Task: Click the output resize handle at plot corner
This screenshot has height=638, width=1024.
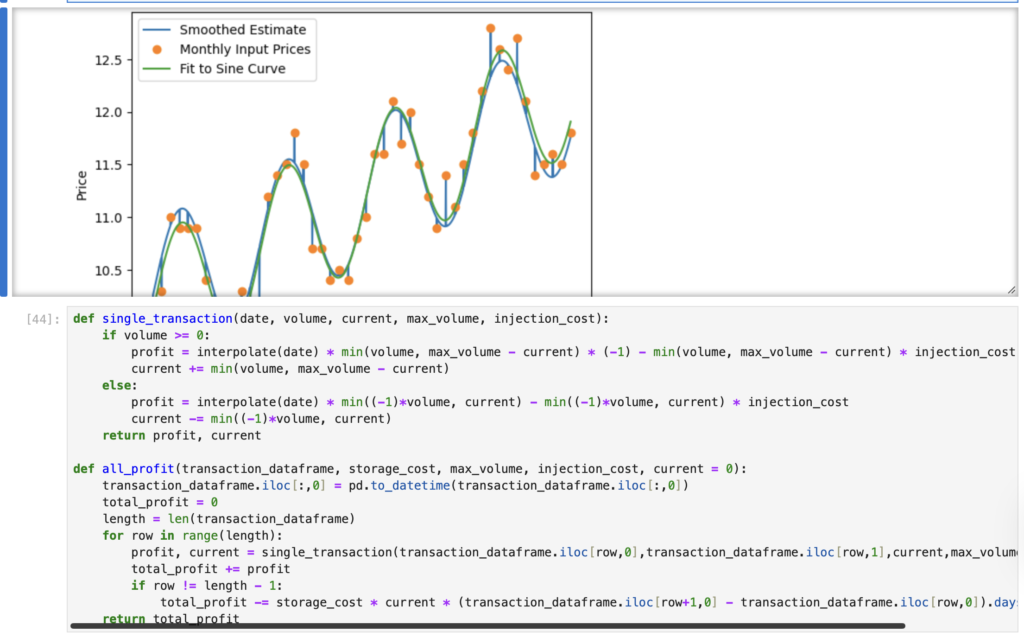Action: pos(1011,289)
